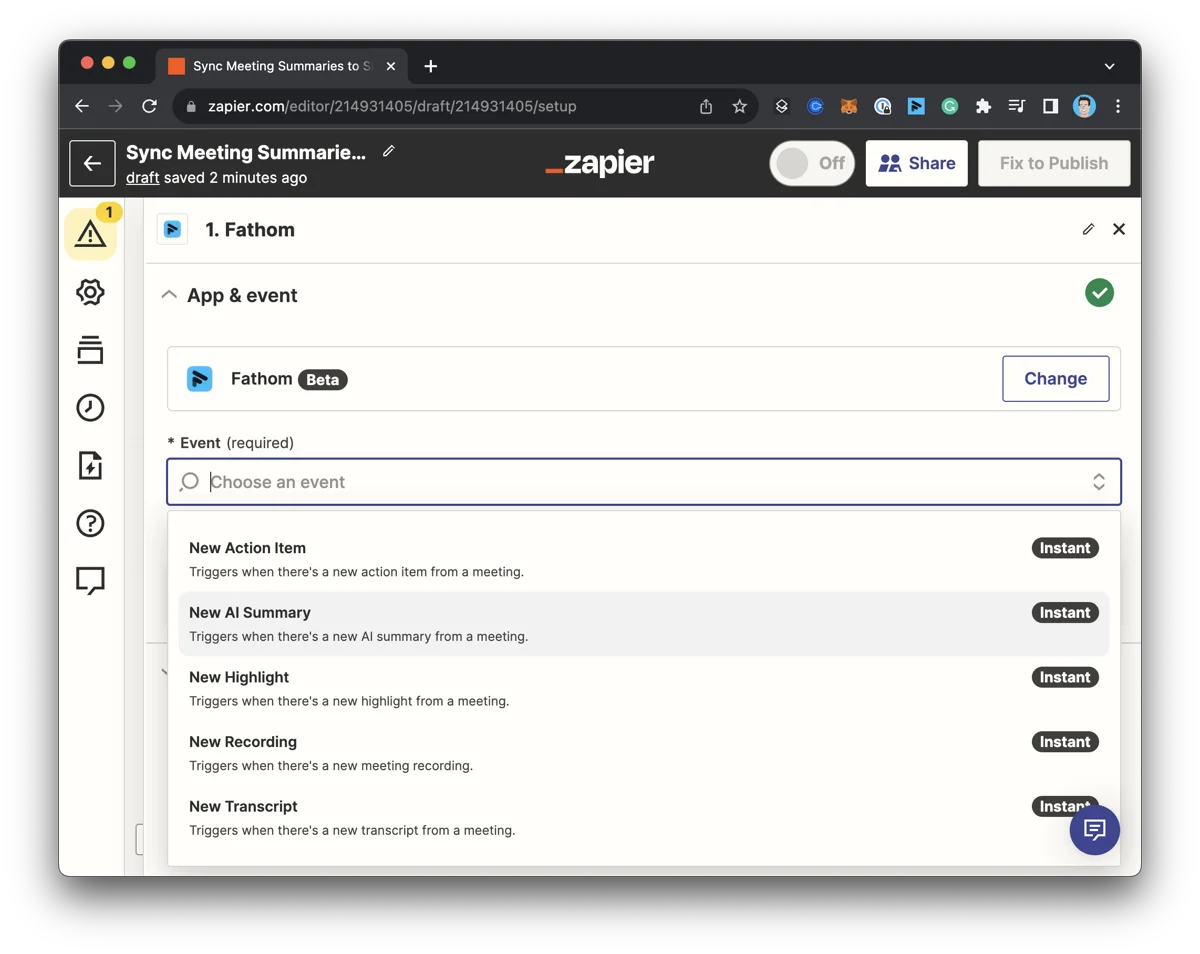Click the Fix to Publish button
This screenshot has width=1200, height=954.
pyautogui.click(x=1054, y=163)
